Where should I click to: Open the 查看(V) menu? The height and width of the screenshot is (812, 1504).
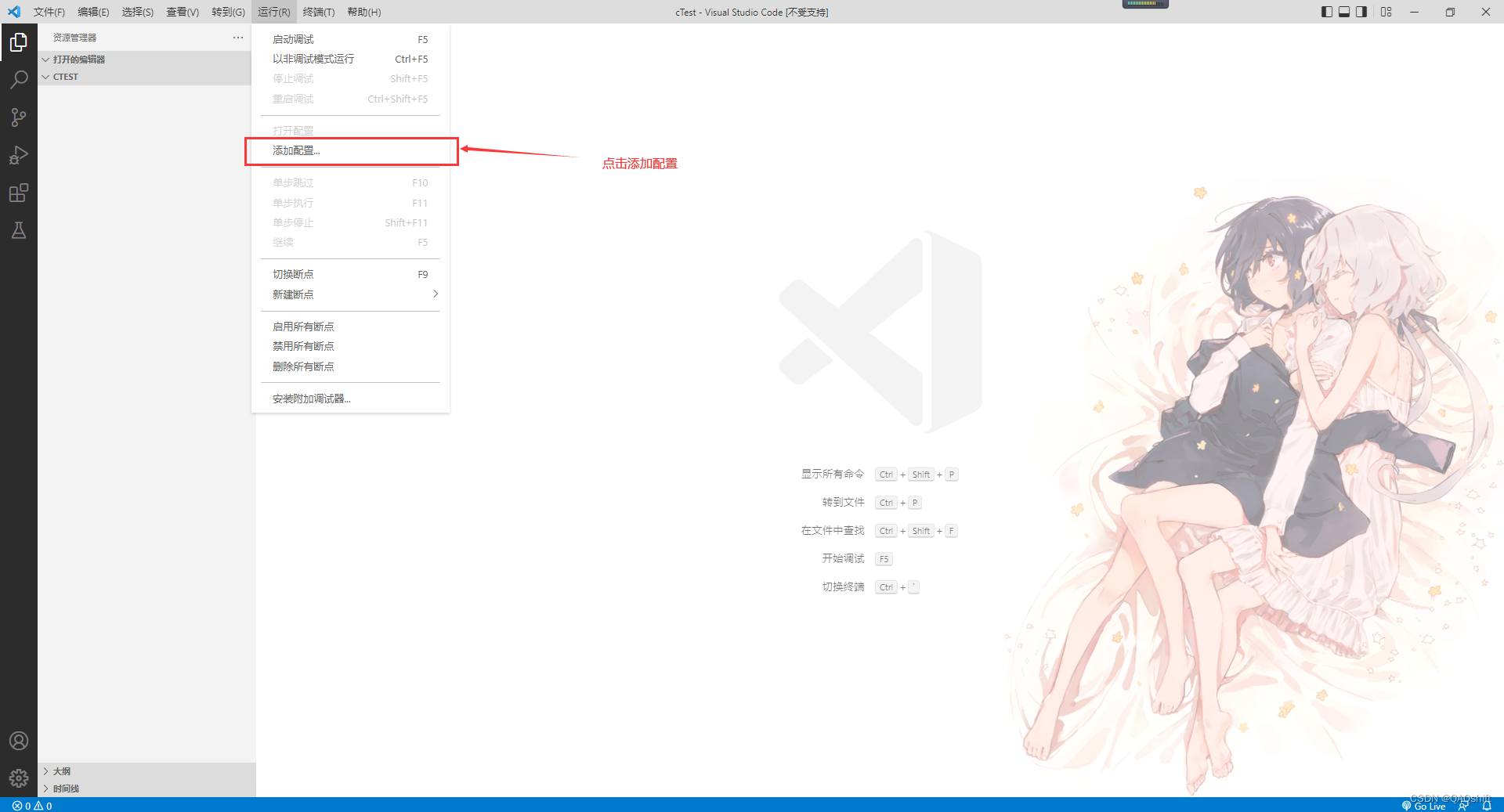click(183, 12)
